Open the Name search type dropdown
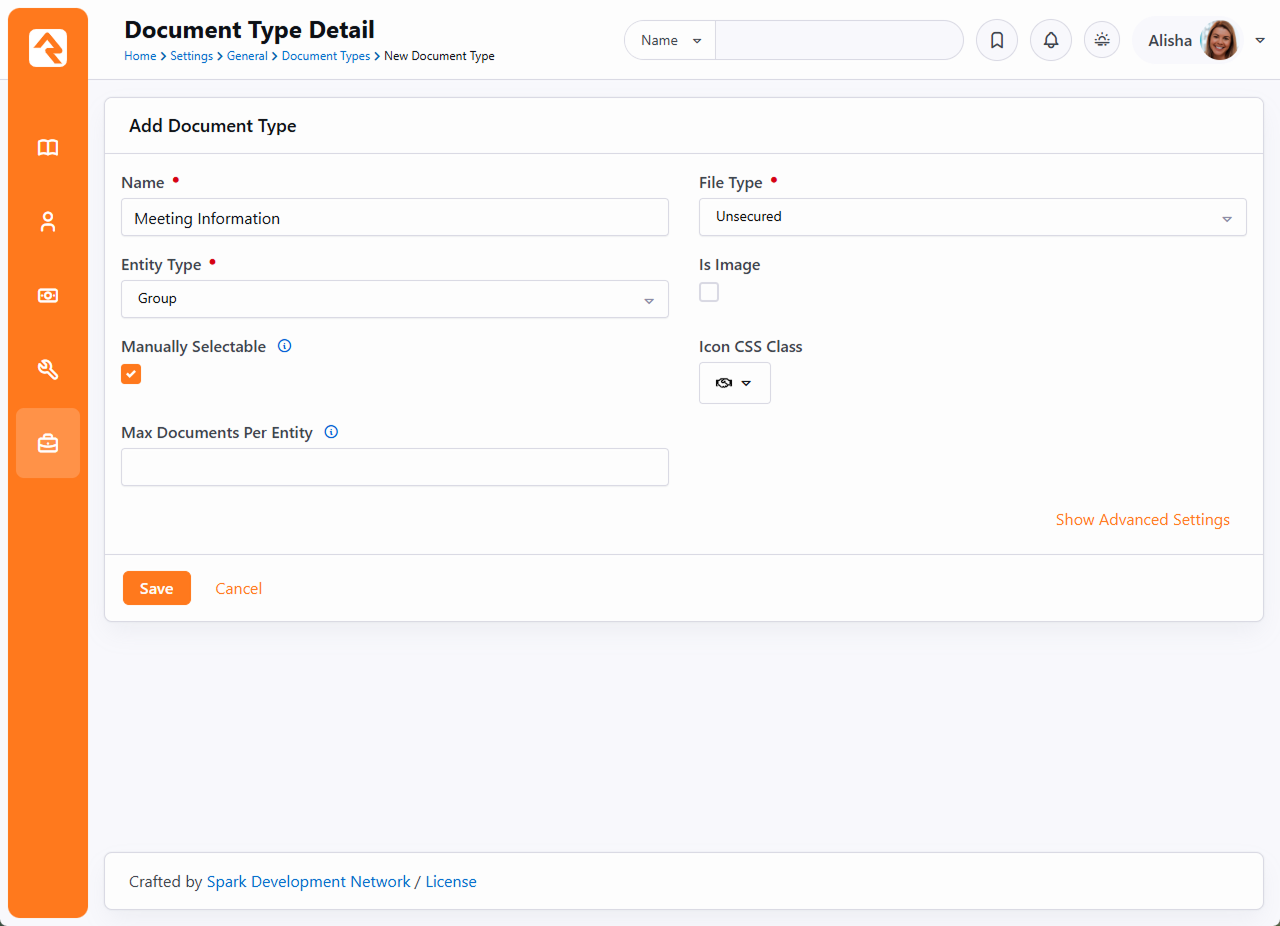 coord(670,41)
